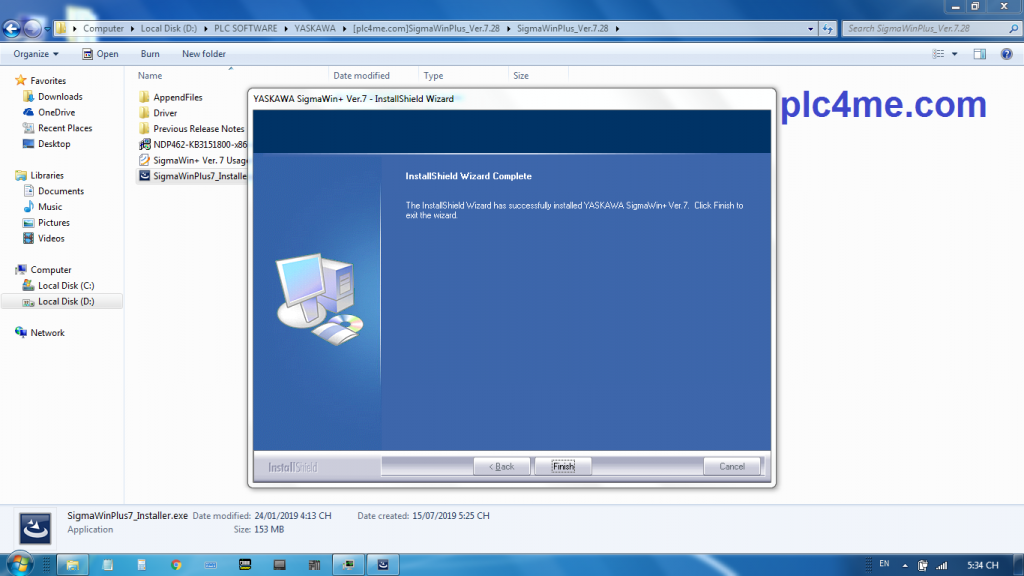1024x576 pixels.
Task: Select the Driver folder in file list
Action: coord(165,113)
